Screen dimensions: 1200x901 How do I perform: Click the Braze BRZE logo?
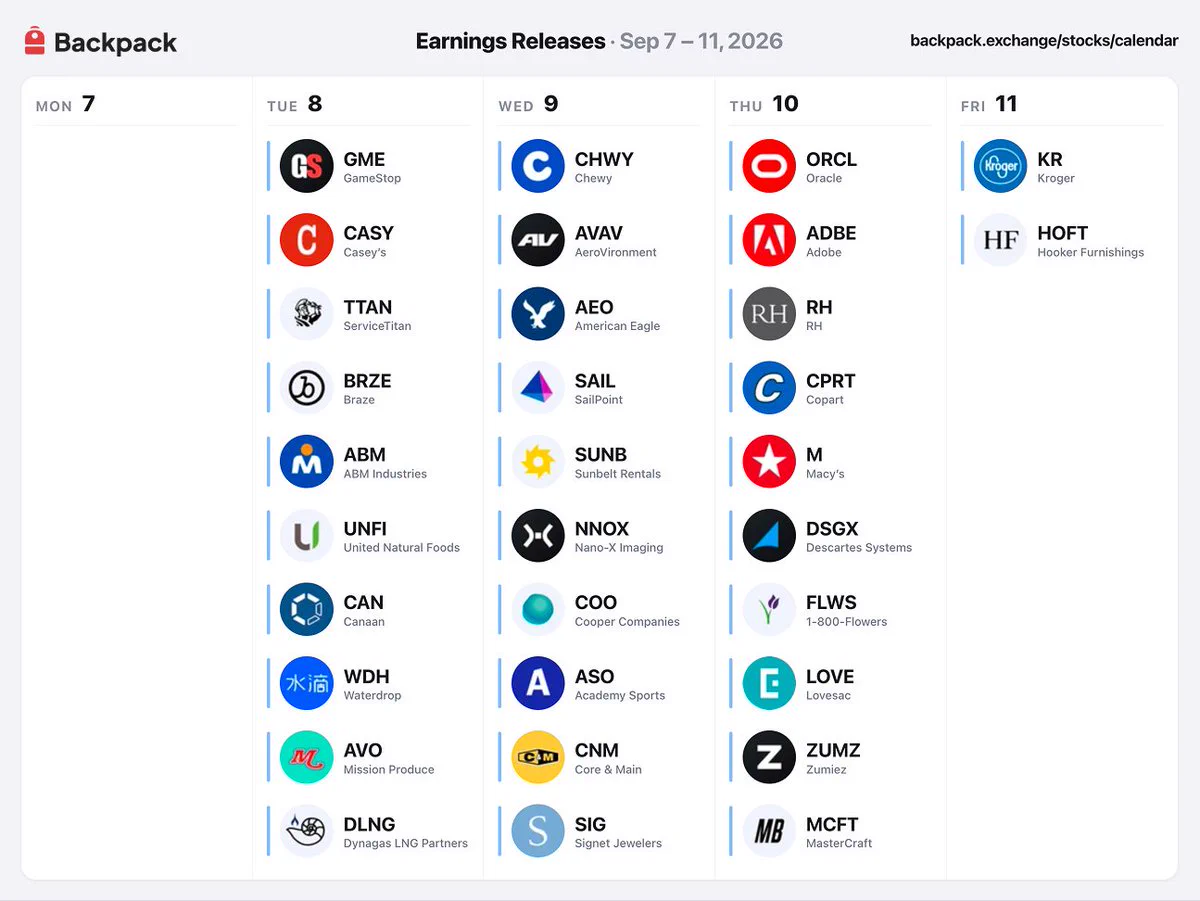tap(306, 388)
